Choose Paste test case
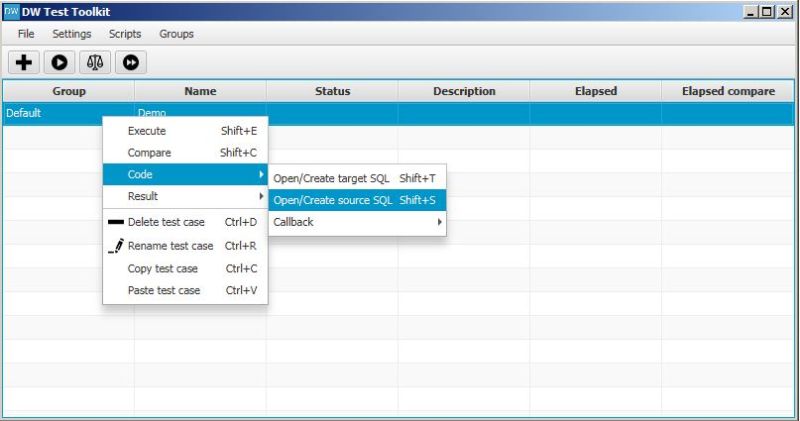The width and height of the screenshot is (800, 421). pyautogui.click(x=185, y=290)
